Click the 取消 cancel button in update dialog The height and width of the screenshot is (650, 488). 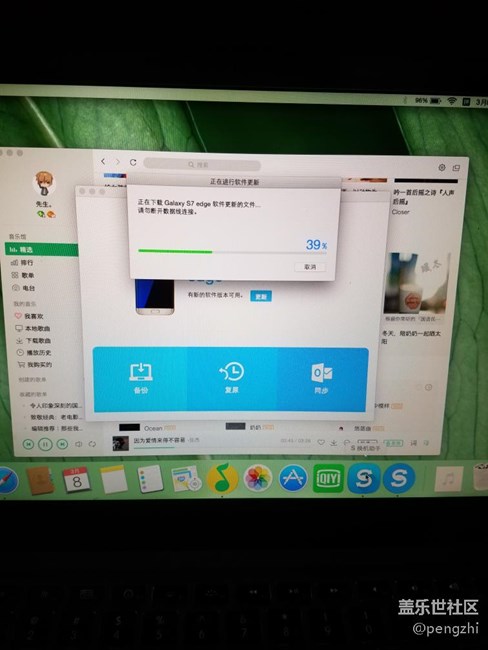[310, 267]
